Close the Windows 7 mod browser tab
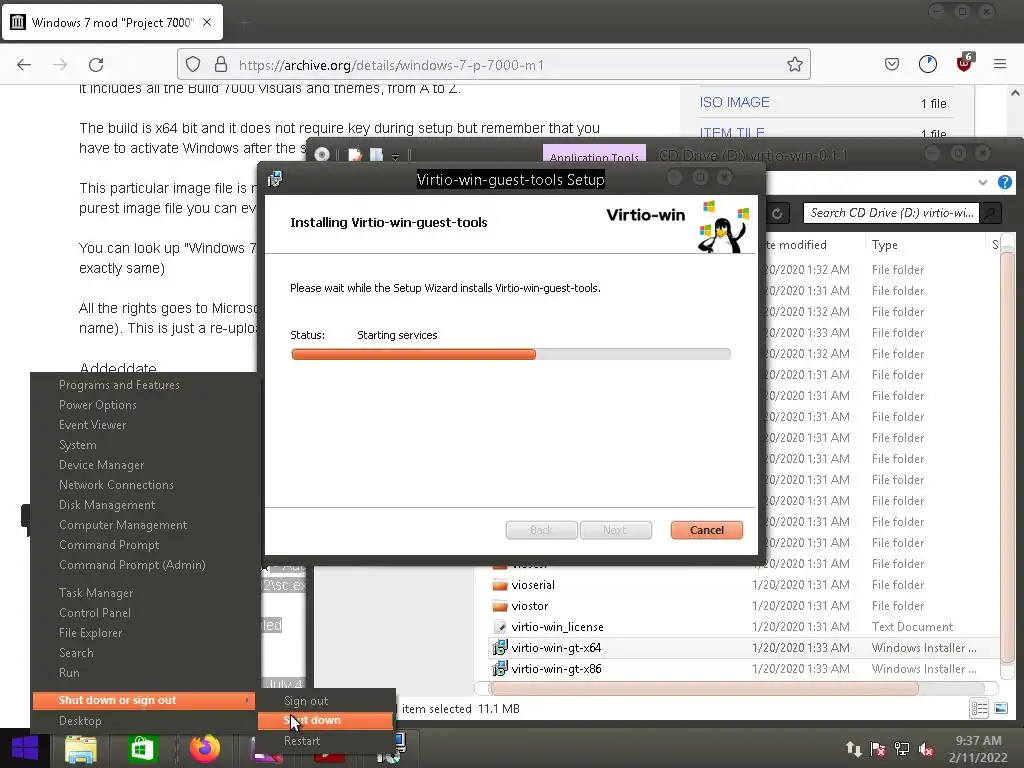The image size is (1024, 768). [x=207, y=22]
